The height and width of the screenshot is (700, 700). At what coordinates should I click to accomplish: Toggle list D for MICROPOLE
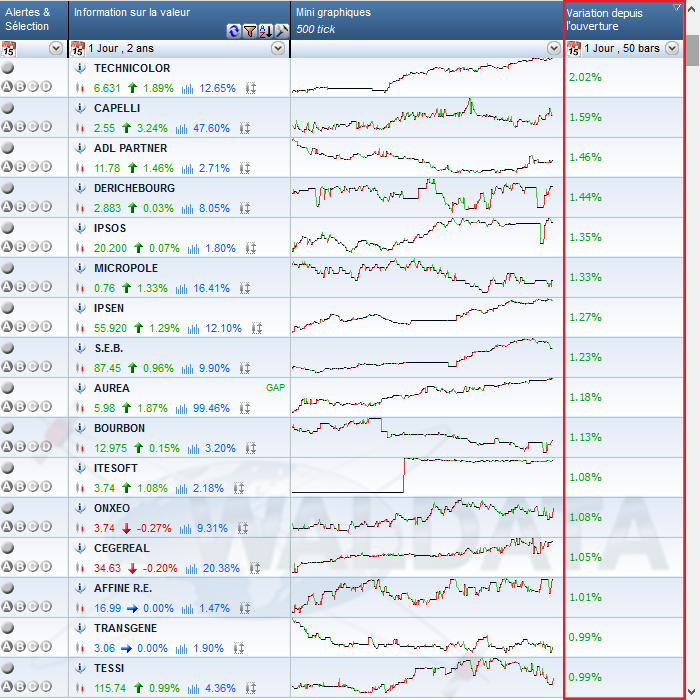[x=46, y=286]
